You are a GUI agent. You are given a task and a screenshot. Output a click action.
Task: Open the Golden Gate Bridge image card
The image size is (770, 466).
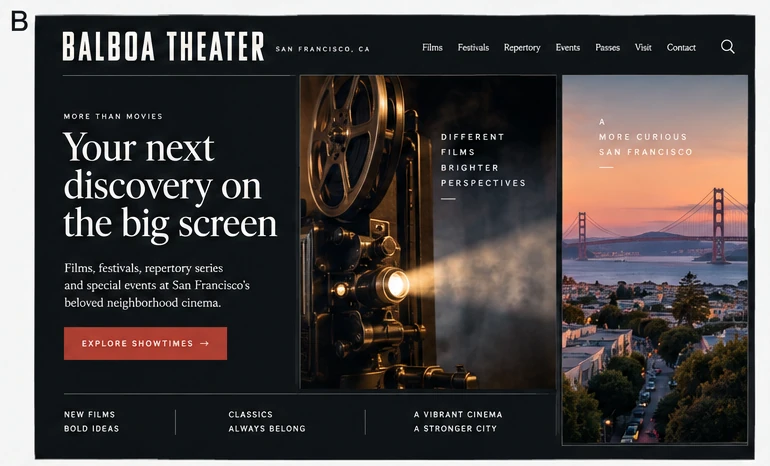click(x=655, y=260)
